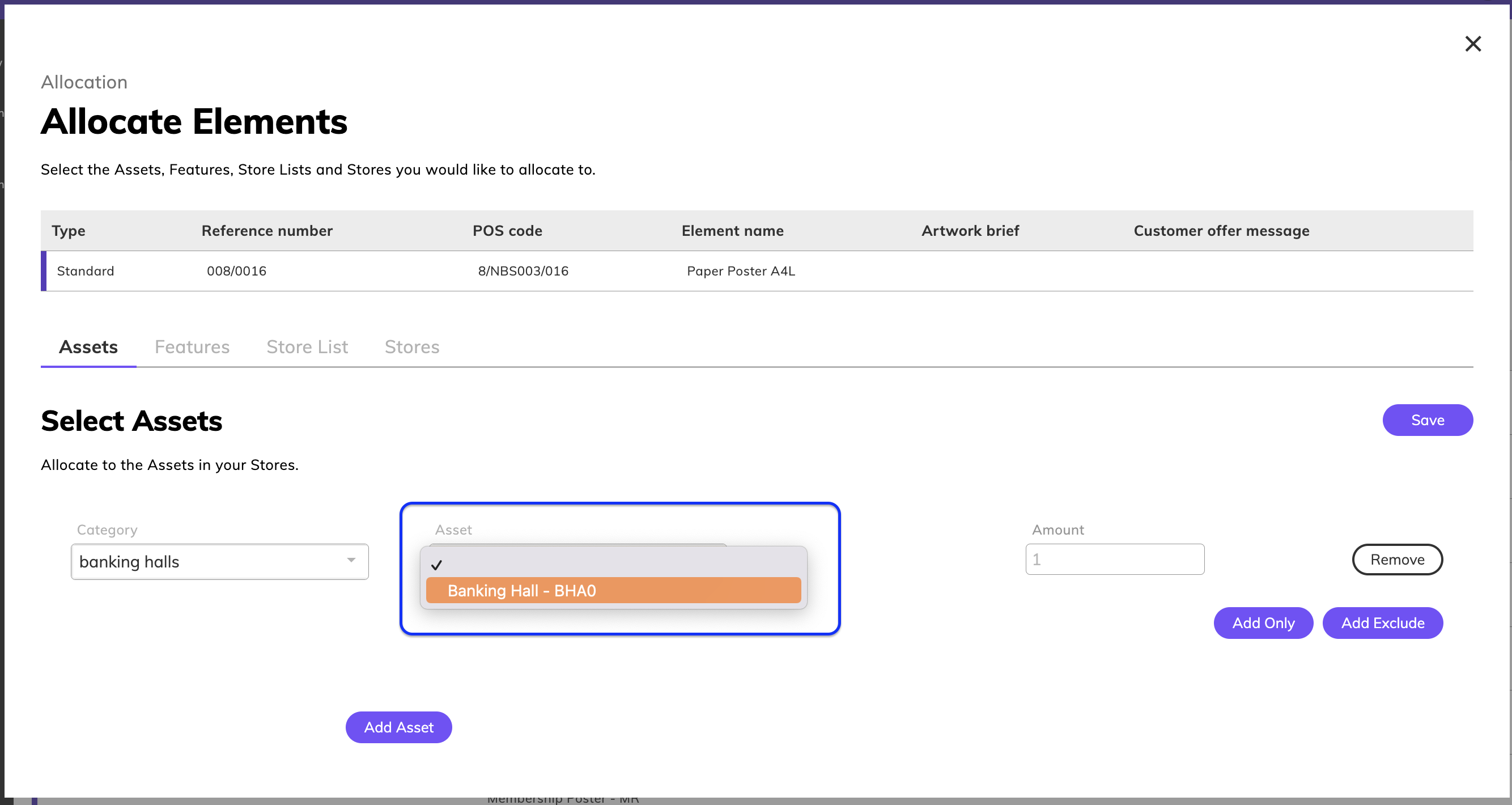Switch to the Store List tab
The height and width of the screenshot is (805, 1512).
[307, 347]
